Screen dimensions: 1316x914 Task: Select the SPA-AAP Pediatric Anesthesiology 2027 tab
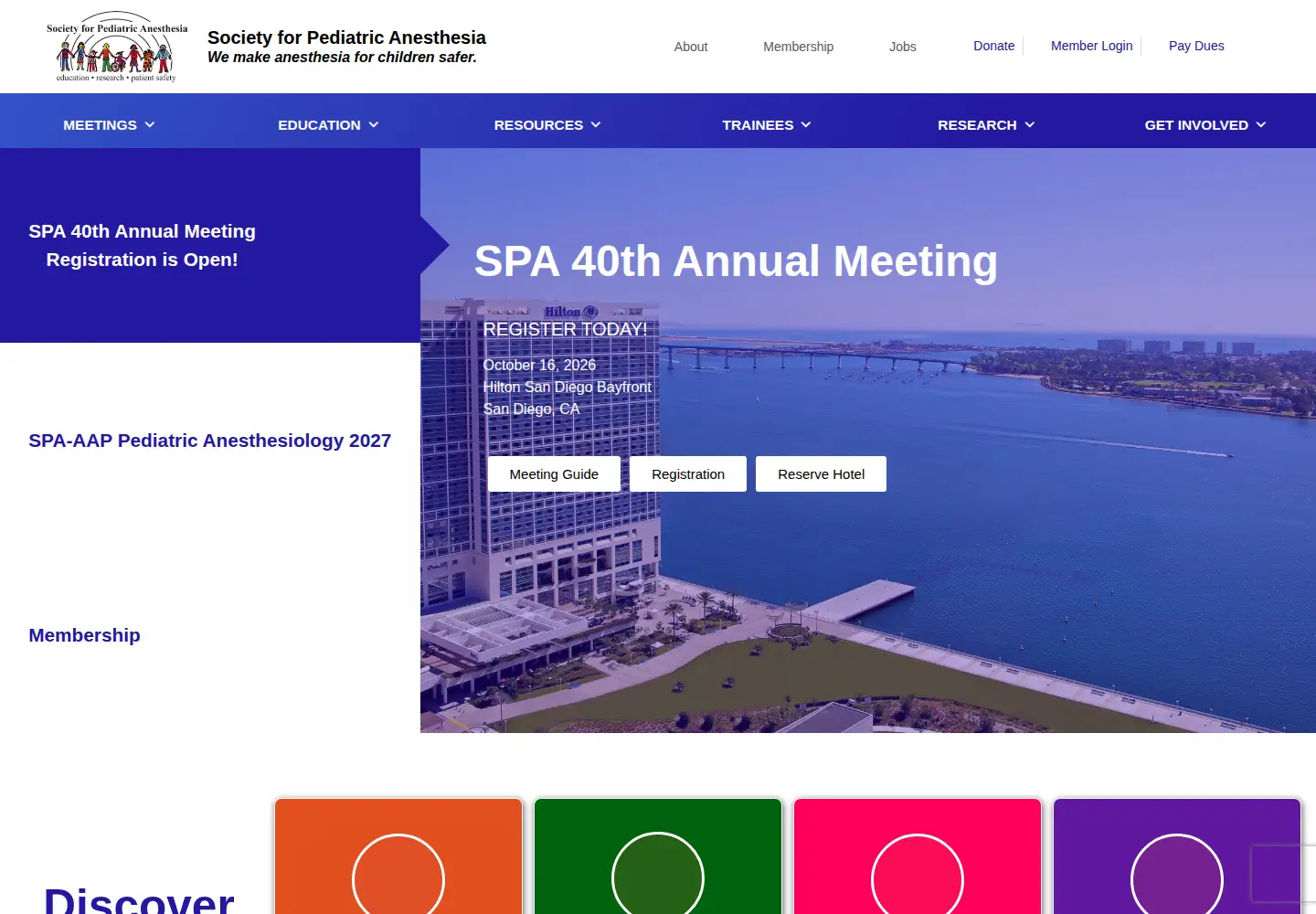[210, 441]
